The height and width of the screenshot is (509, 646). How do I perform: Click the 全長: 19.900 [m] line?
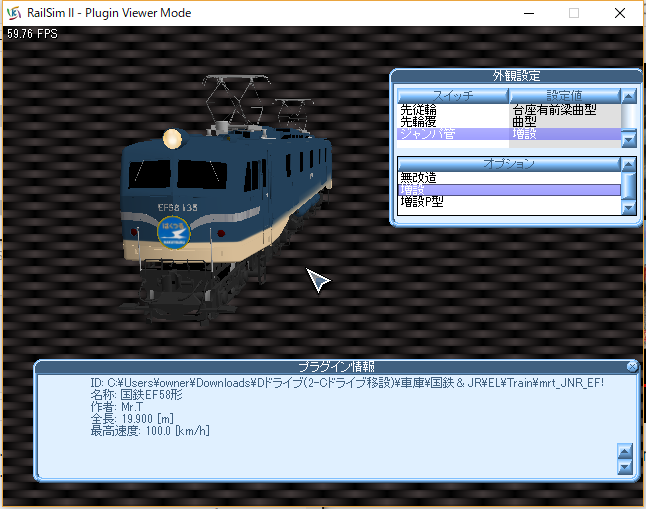132,419
